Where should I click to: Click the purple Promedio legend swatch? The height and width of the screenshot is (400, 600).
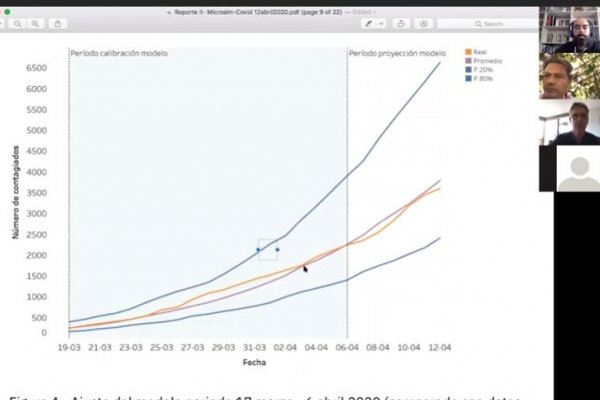pyautogui.click(x=468, y=61)
